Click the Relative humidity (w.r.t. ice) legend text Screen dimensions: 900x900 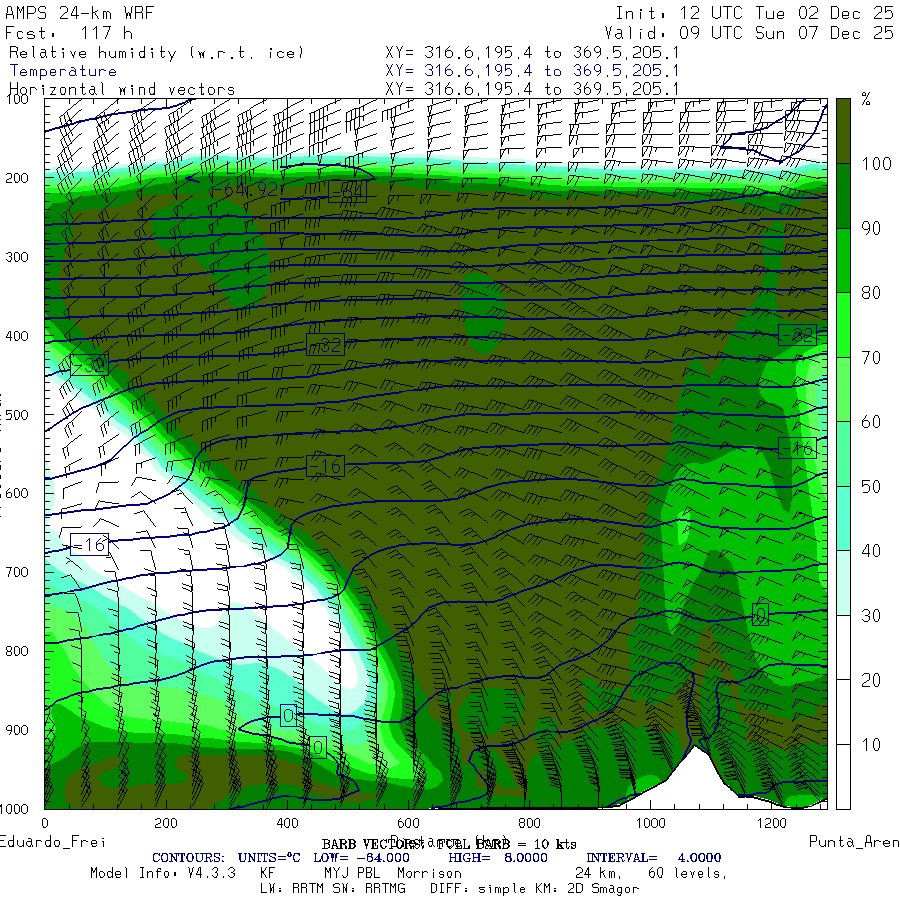pos(155,53)
